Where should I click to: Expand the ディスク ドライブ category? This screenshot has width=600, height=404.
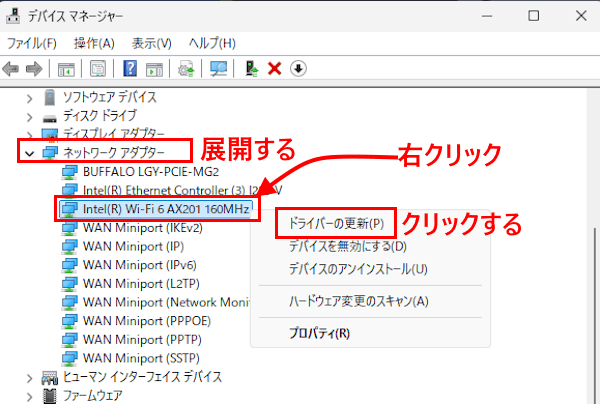(28, 115)
